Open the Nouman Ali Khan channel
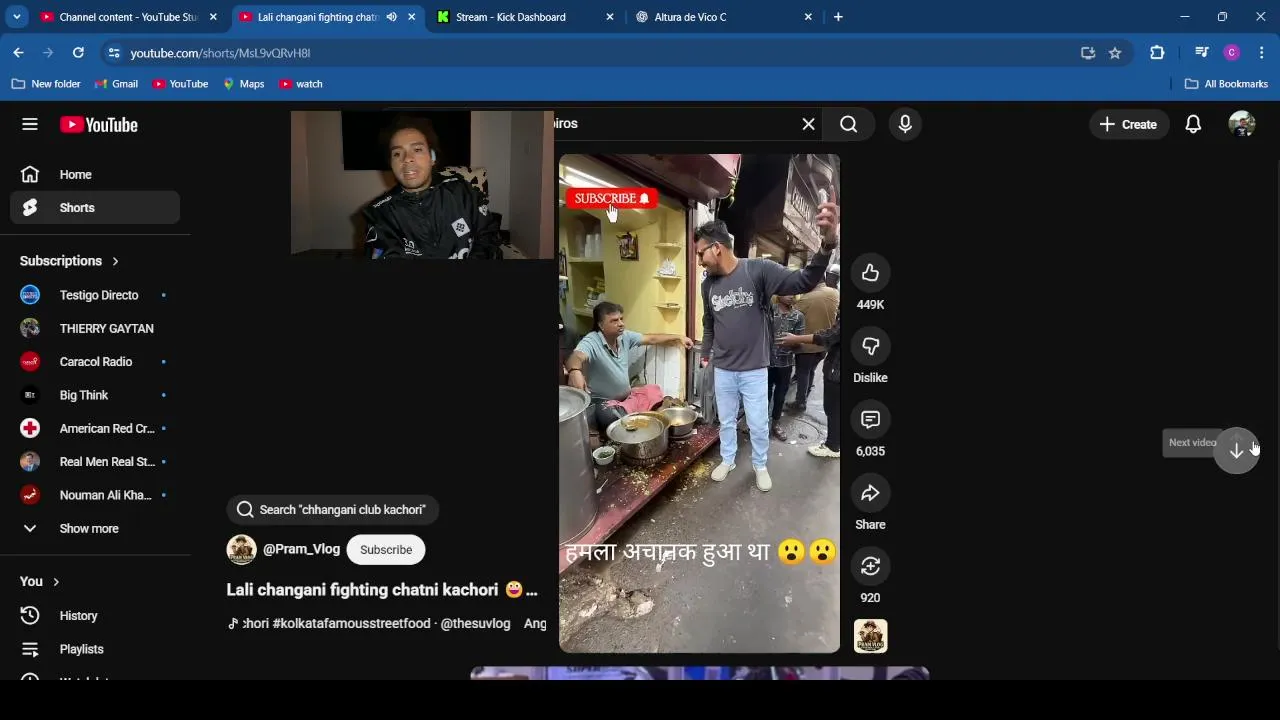Image resolution: width=1280 pixels, height=720 pixels. pos(96,495)
